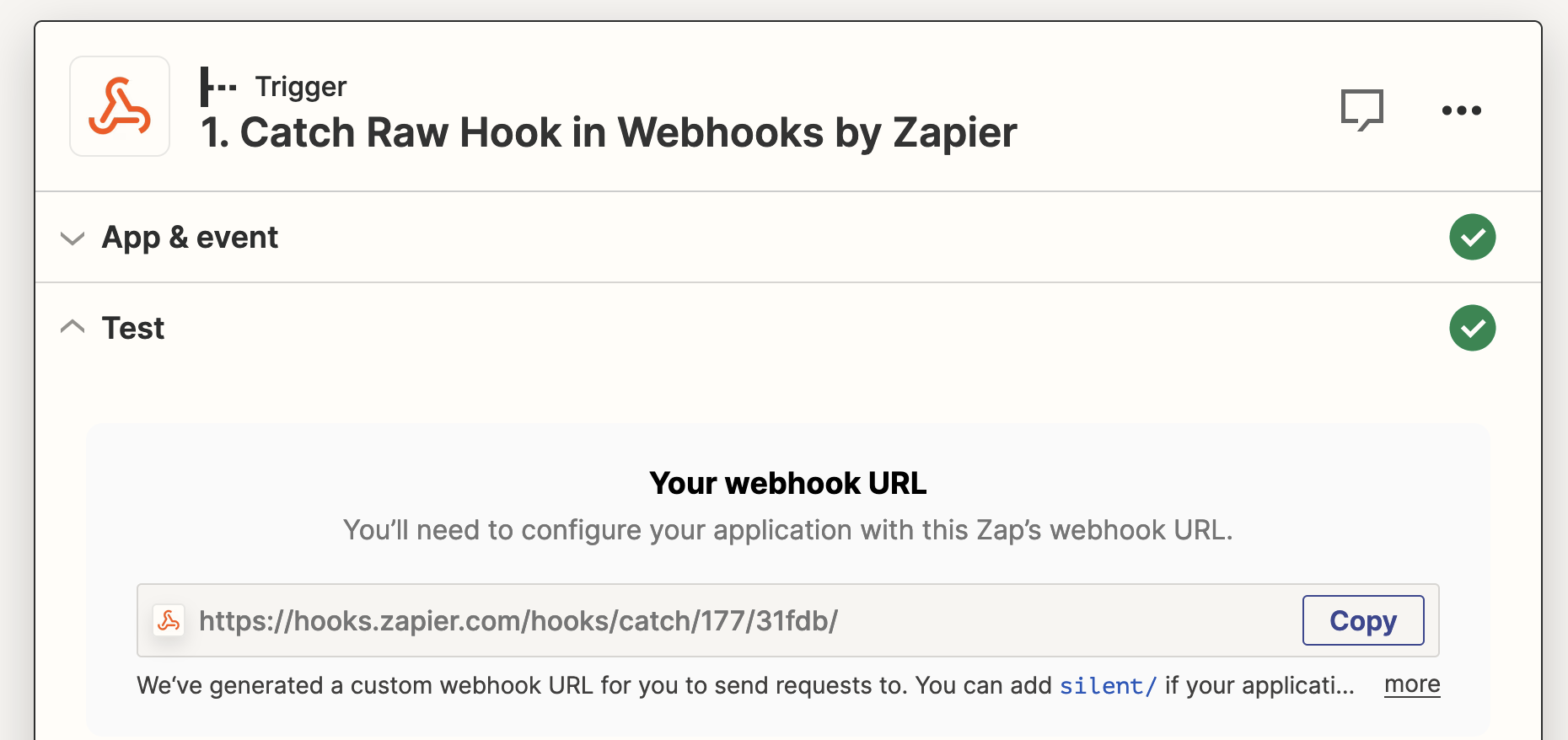Click the more link to read full description
Screen dimensions: 1568x740
(1412, 684)
